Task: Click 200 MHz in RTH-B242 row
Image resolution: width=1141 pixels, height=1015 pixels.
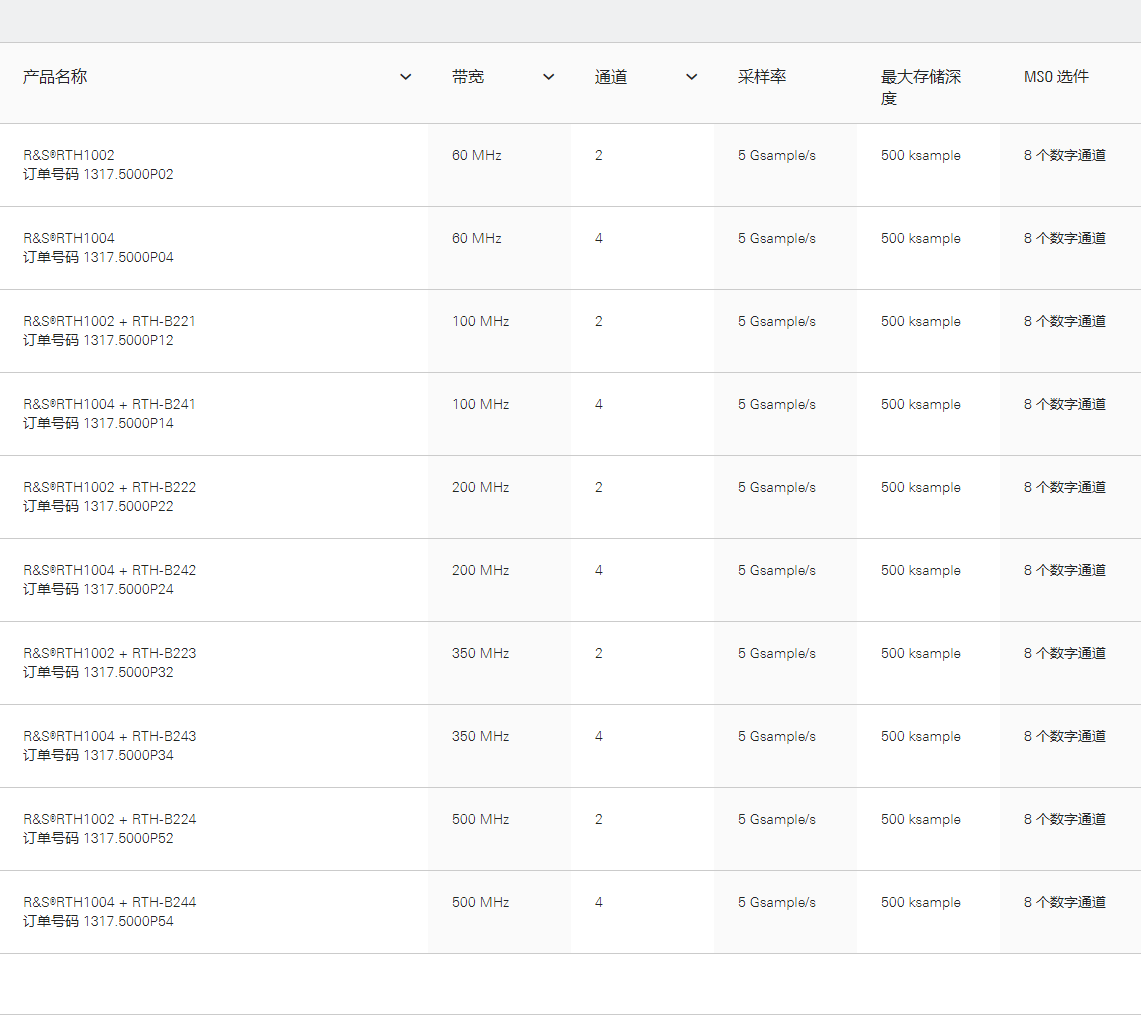Action: pyautogui.click(x=480, y=570)
